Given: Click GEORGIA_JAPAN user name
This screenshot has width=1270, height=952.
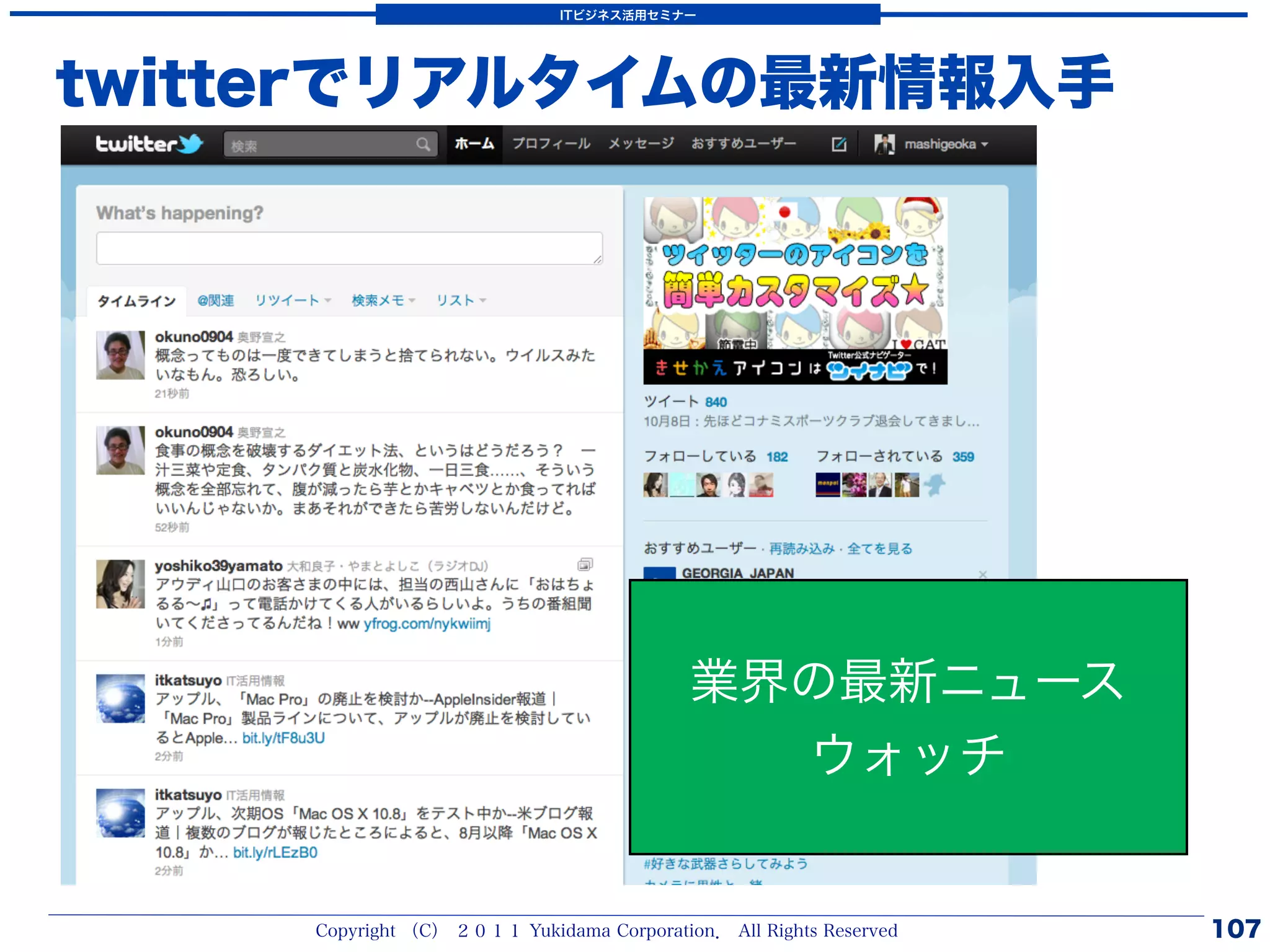Looking at the screenshot, I should [738, 573].
